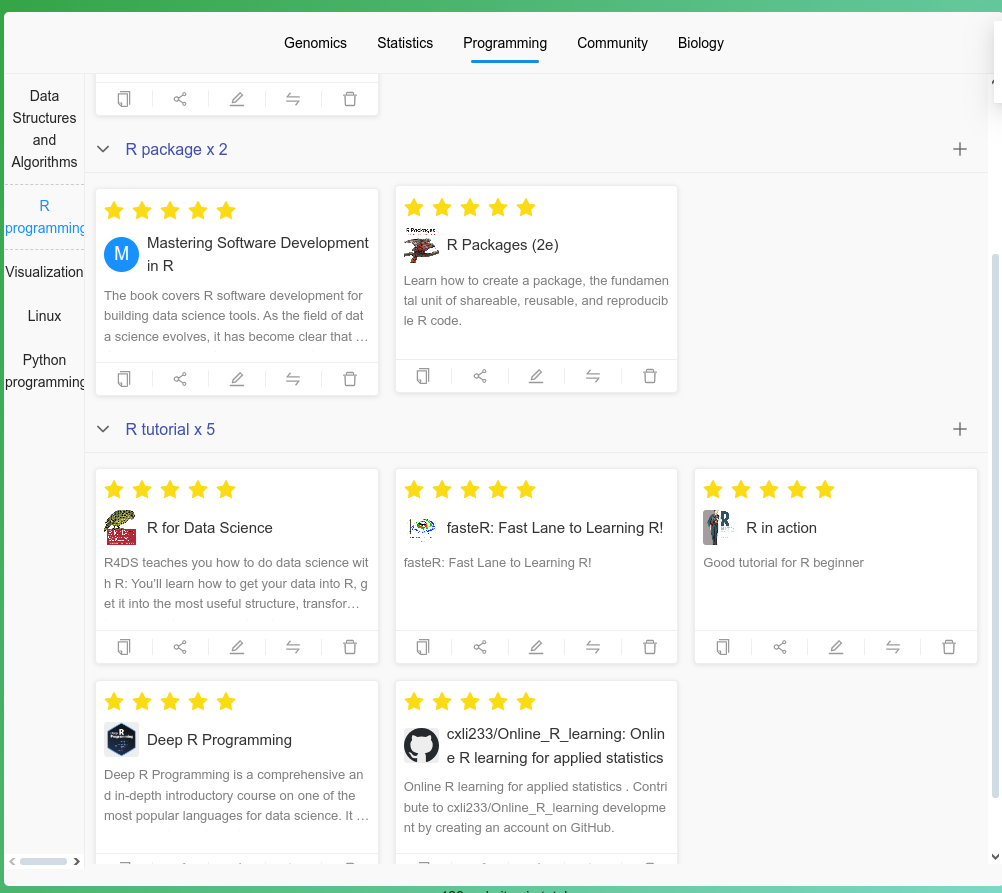The width and height of the screenshot is (1002, 893).
Task: Open the Deep R Programming title
Action: point(219,740)
